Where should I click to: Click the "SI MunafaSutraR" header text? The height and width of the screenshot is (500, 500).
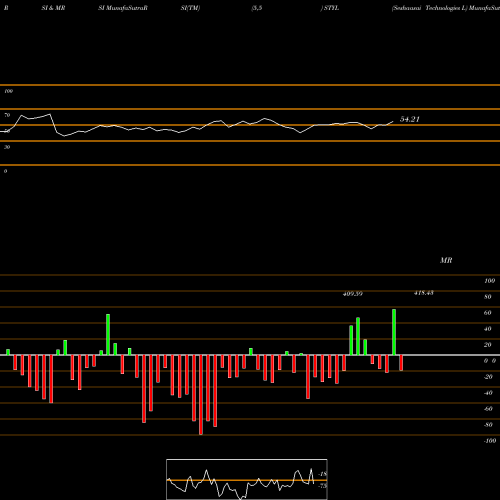point(123,8)
